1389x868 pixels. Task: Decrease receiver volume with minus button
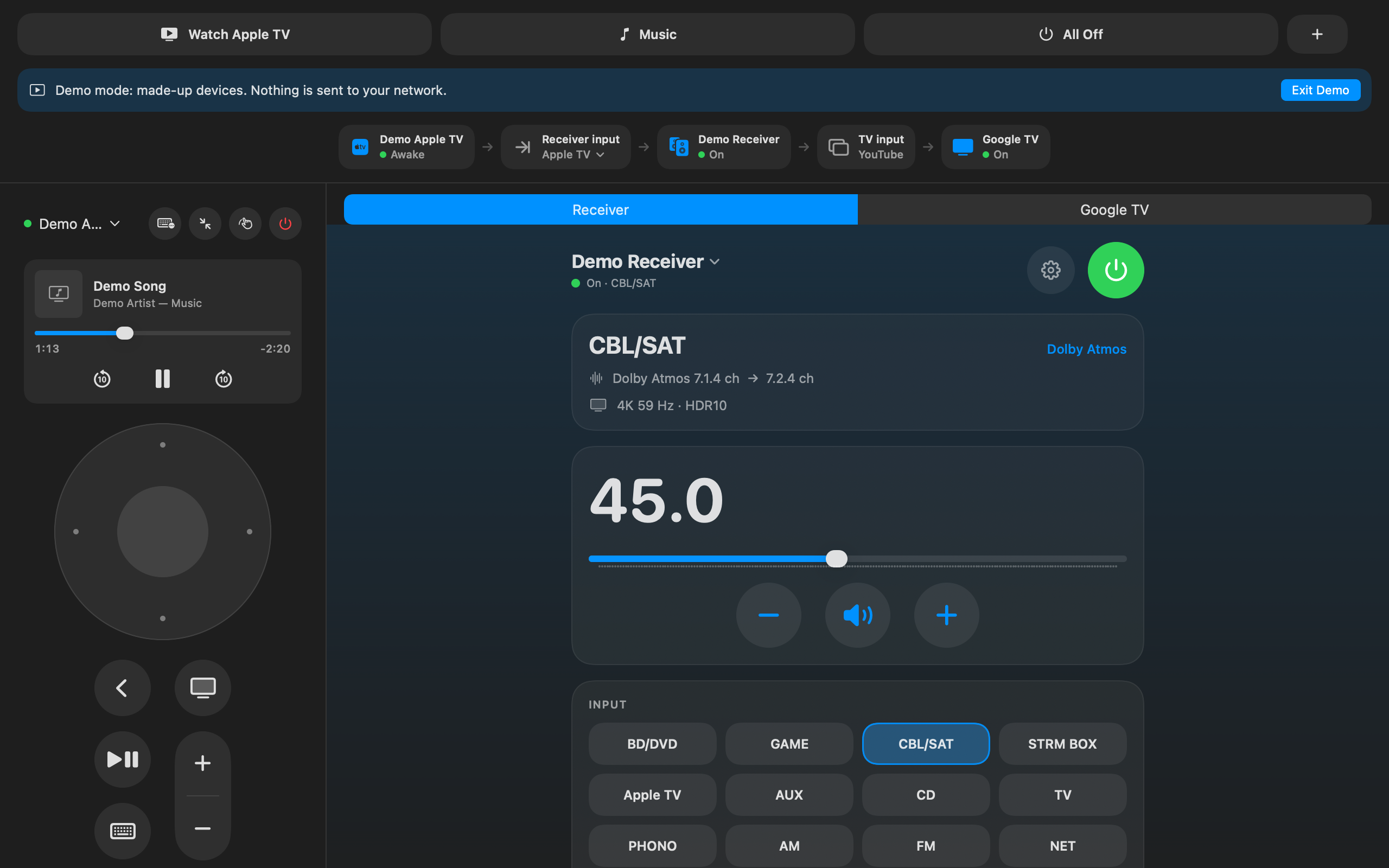[x=768, y=615]
